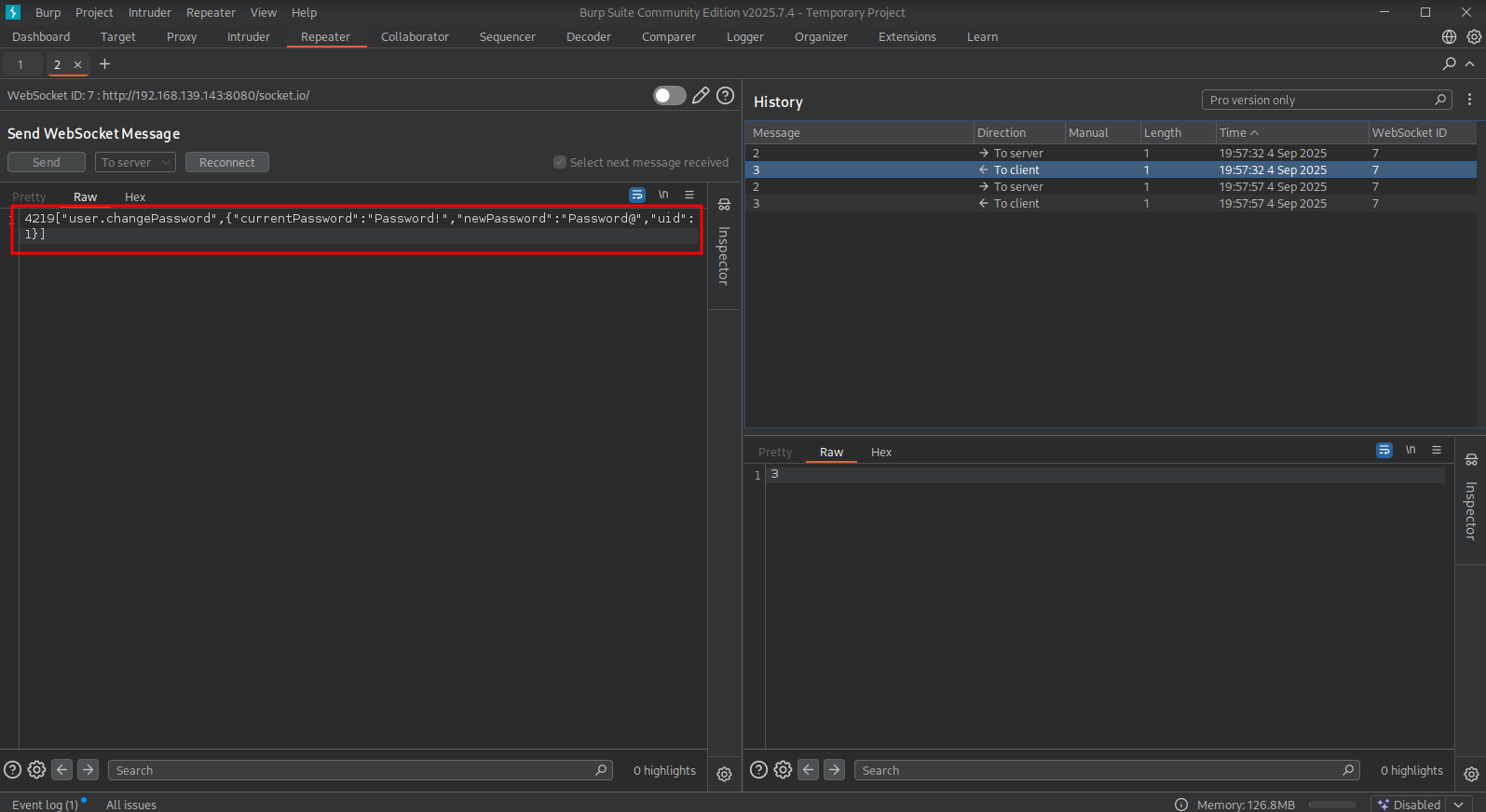The height and width of the screenshot is (812, 1486).
Task: Show non-printable characters in the message editor
Action: 663,196
